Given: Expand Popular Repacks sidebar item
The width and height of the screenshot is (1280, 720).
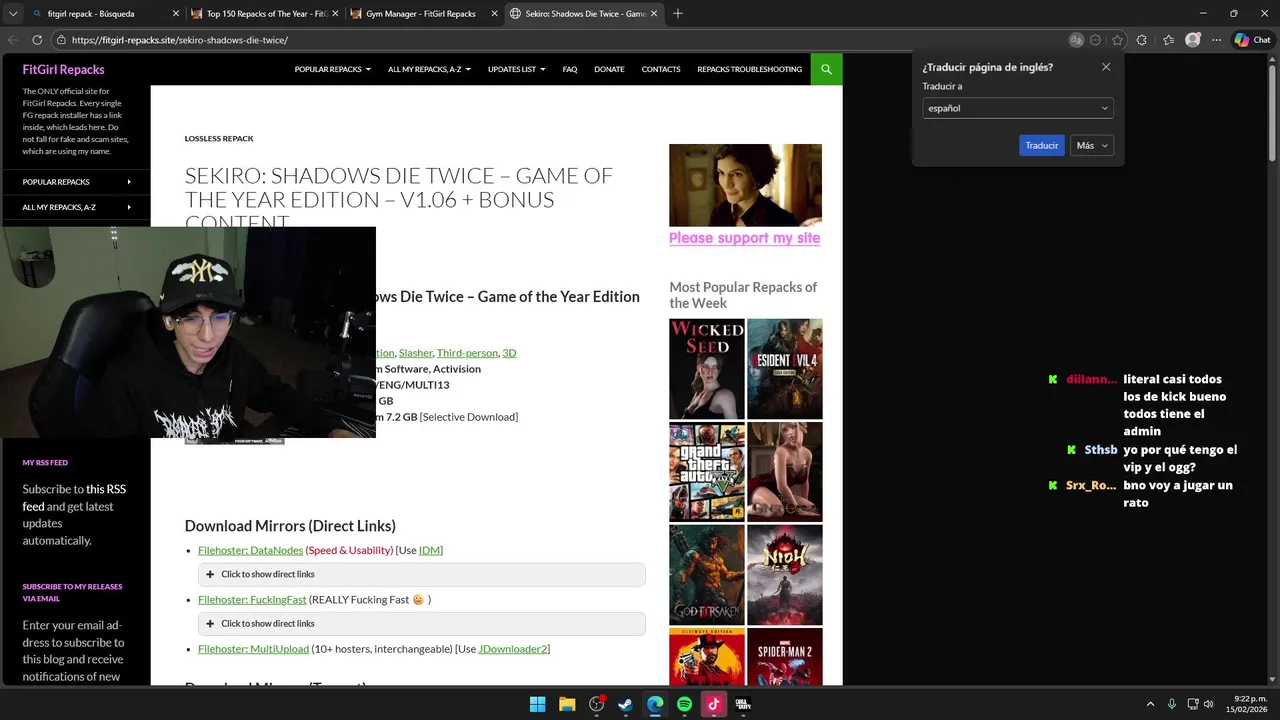Looking at the screenshot, I should pos(75,182).
